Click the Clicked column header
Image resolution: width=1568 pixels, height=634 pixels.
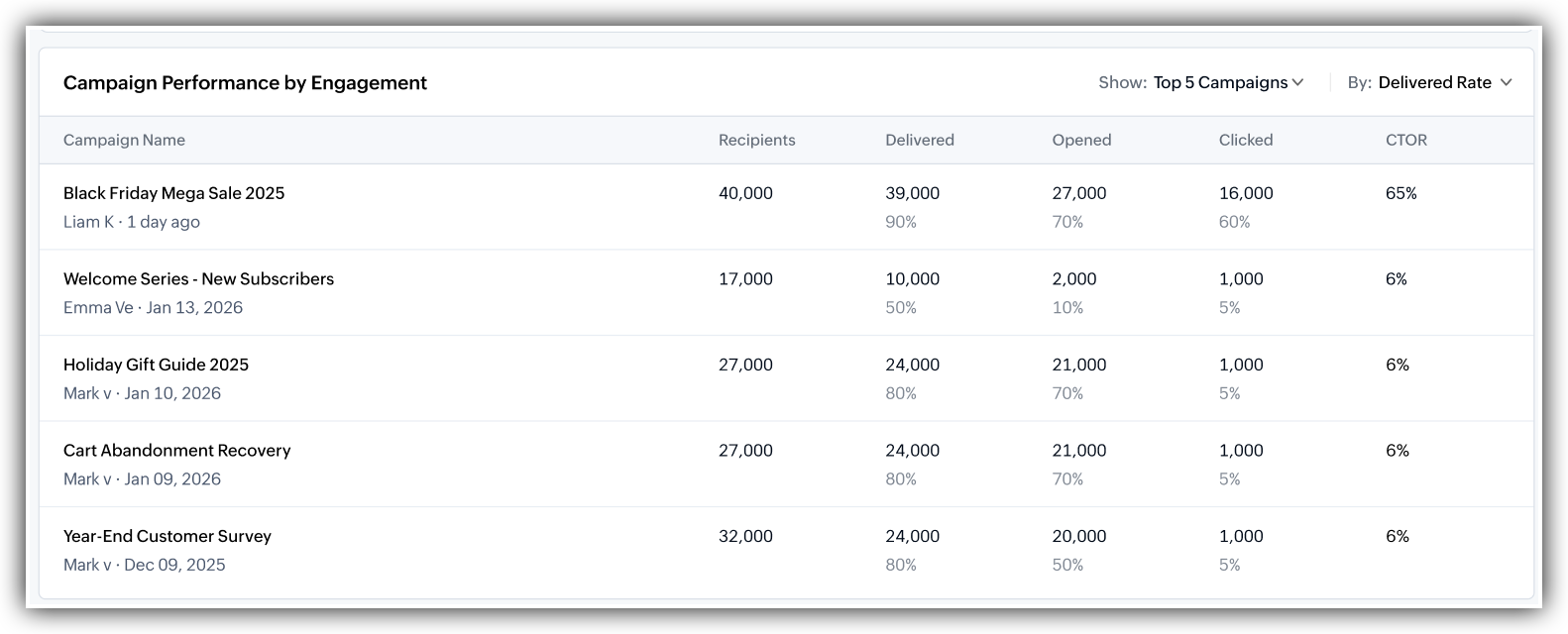tap(1246, 140)
